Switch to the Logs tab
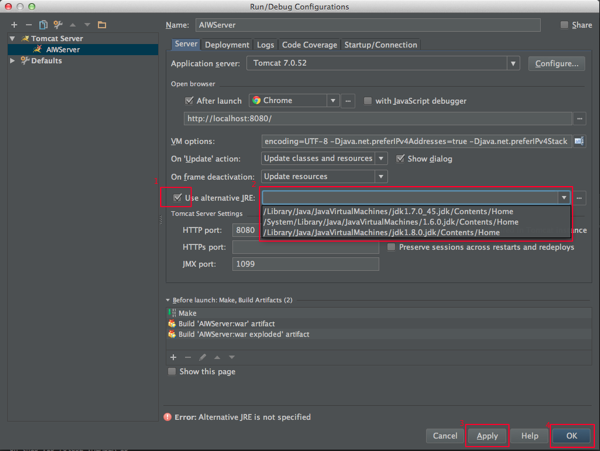 pyautogui.click(x=265, y=45)
